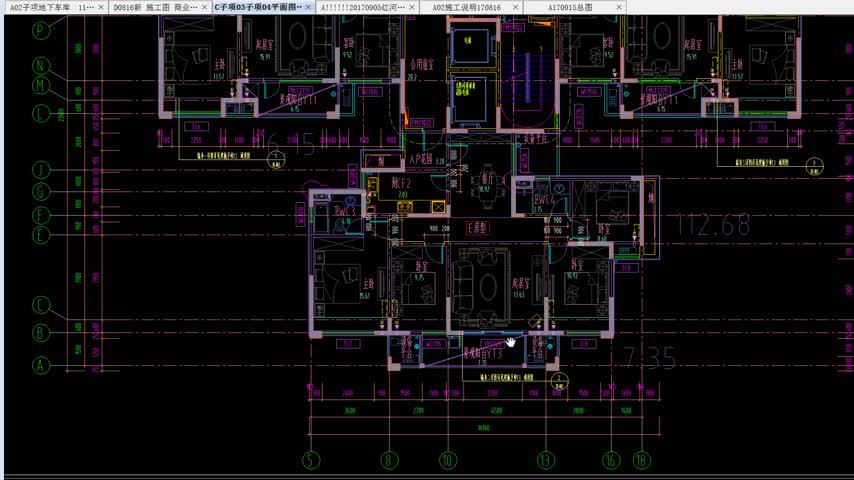The height and width of the screenshot is (480, 854).
Task: Click grid axis bubble A on left
Action: click(x=41, y=366)
